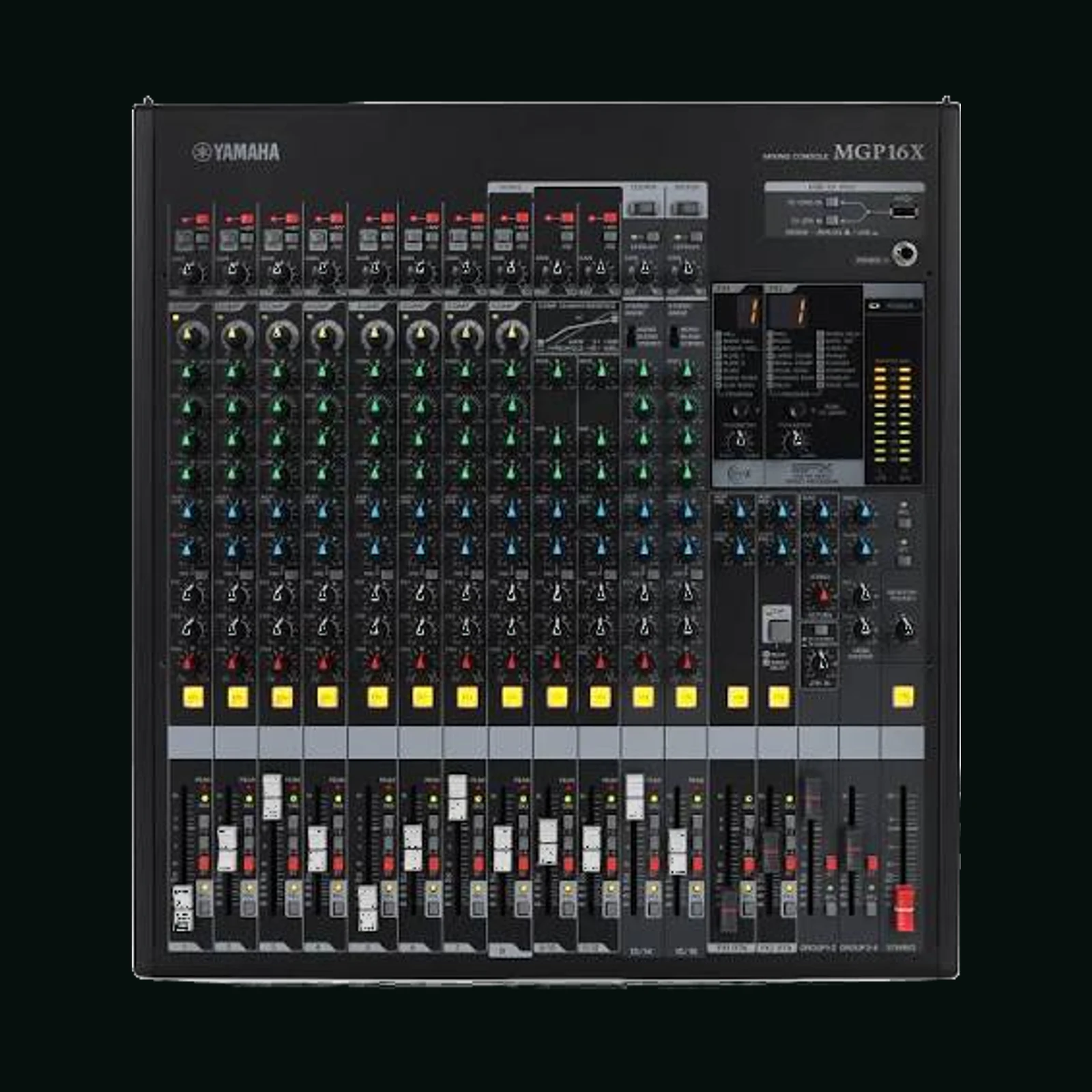Click the YAMAHA logo
Viewport: 1092px width, 1092px height.
[236, 152]
